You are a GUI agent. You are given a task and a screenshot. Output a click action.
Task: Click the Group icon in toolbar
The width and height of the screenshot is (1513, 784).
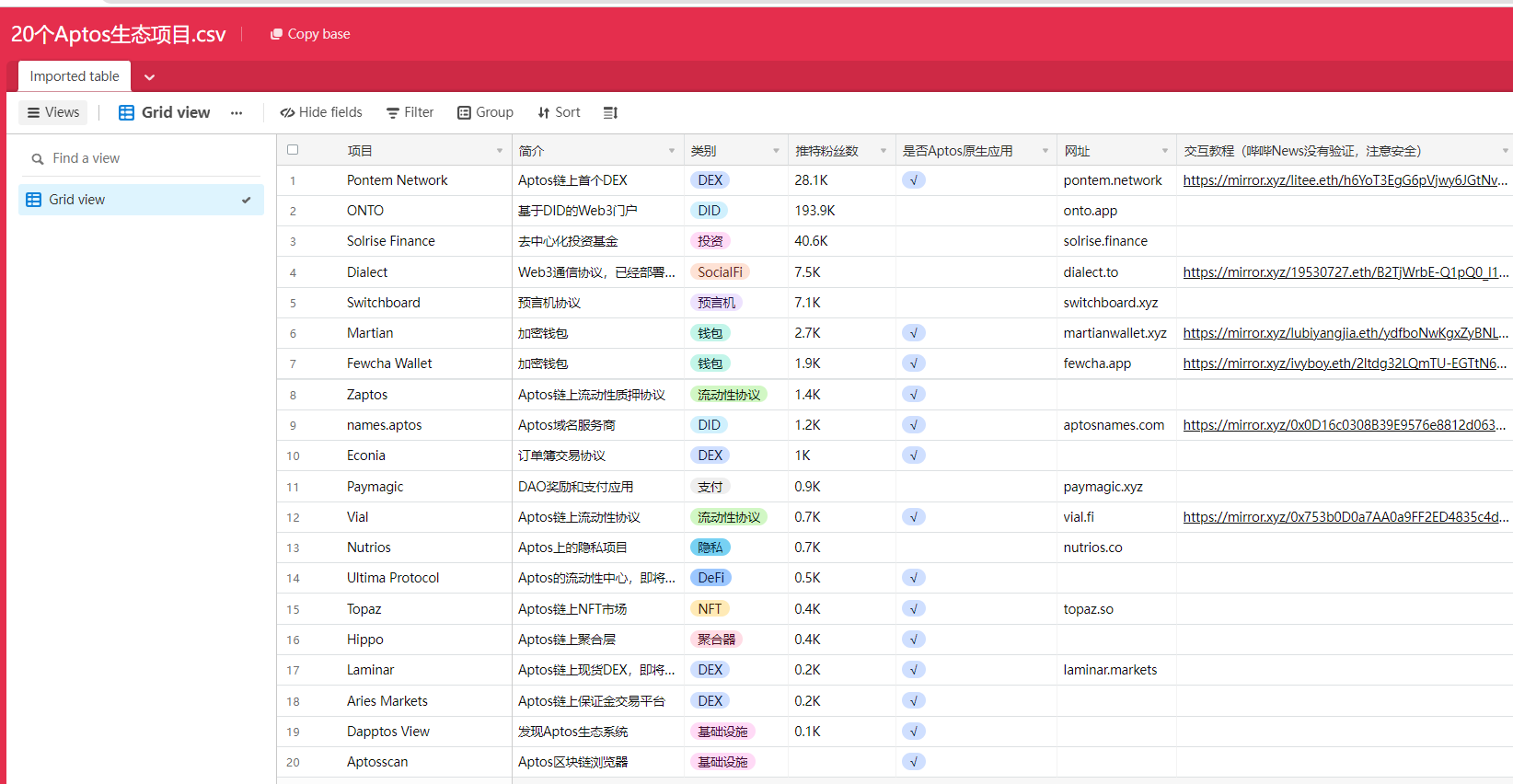[x=465, y=112]
